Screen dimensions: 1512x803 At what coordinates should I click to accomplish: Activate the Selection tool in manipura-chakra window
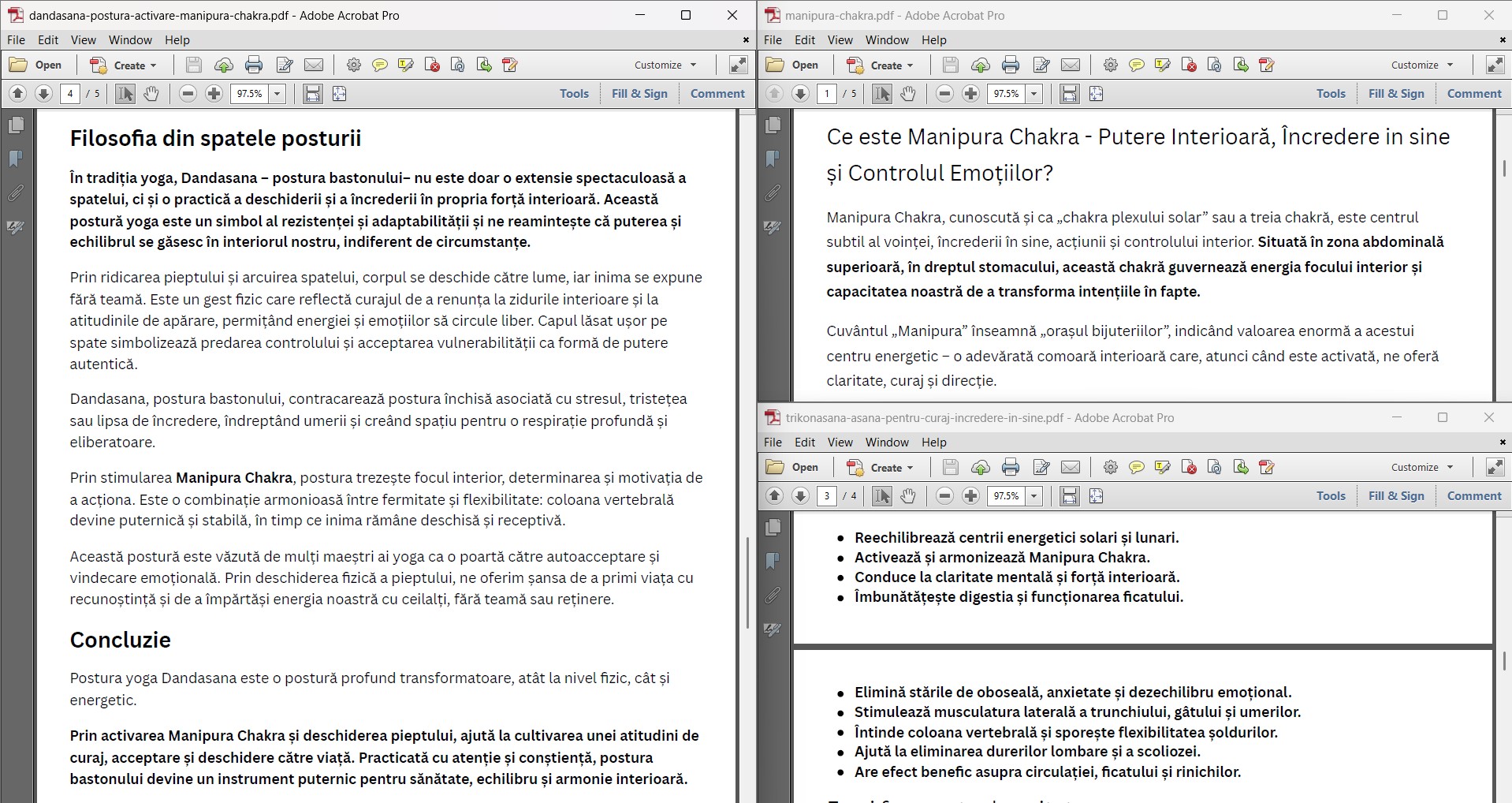click(x=882, y=94)
